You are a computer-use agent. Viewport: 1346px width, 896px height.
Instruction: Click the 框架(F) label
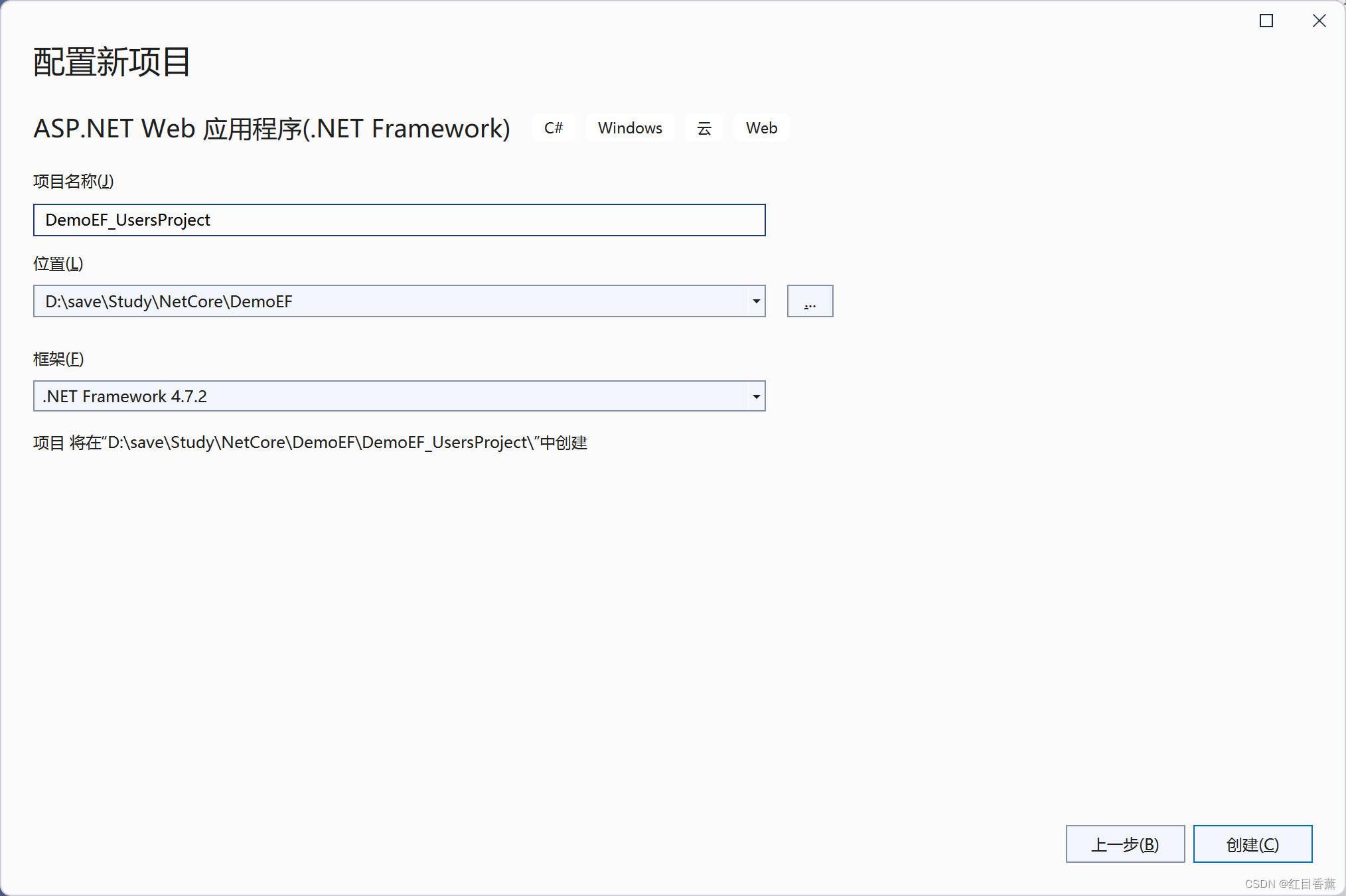(x=58, y=359)
